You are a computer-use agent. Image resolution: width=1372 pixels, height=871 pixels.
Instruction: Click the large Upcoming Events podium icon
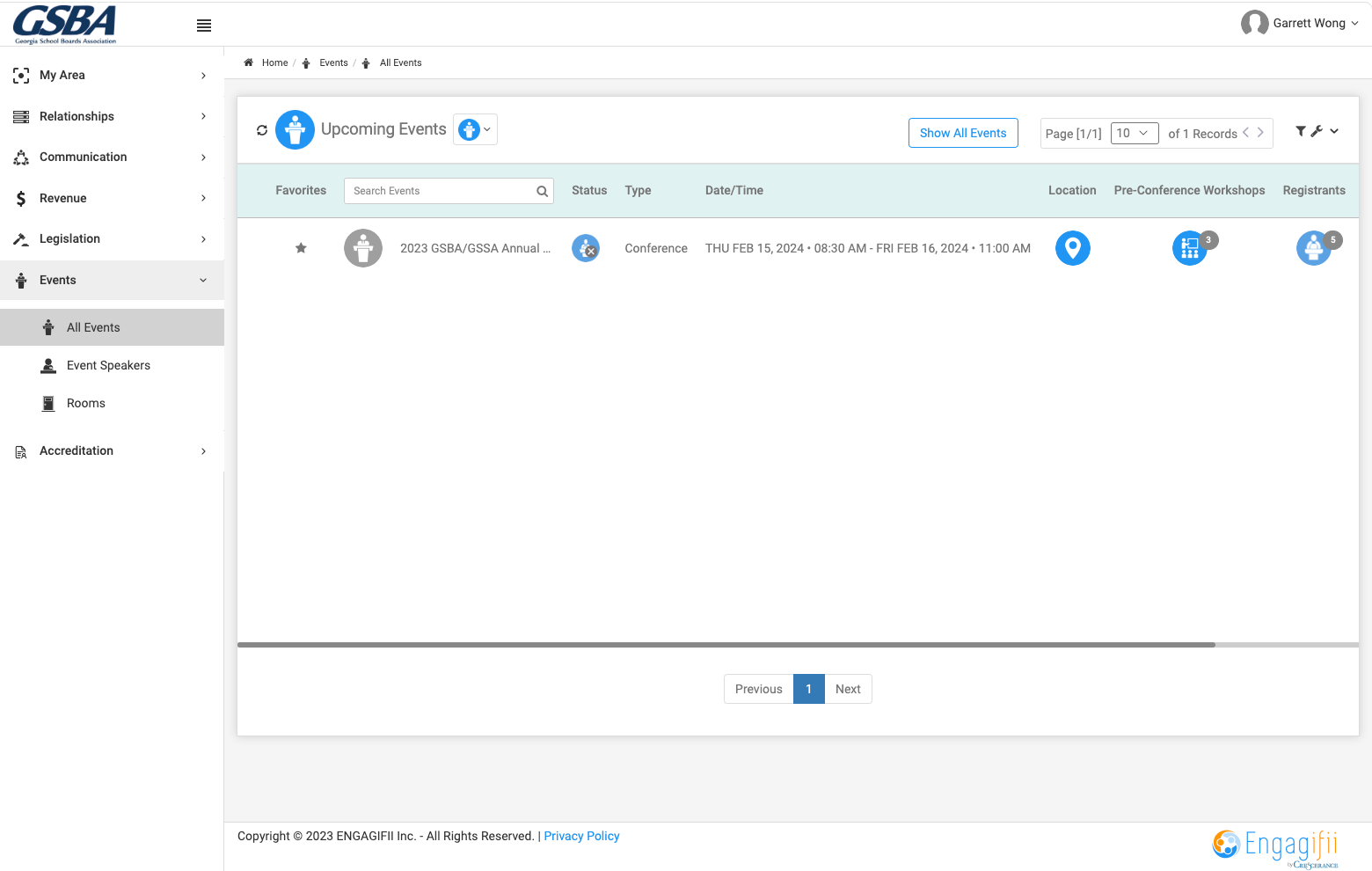click(x=295, y=130)
